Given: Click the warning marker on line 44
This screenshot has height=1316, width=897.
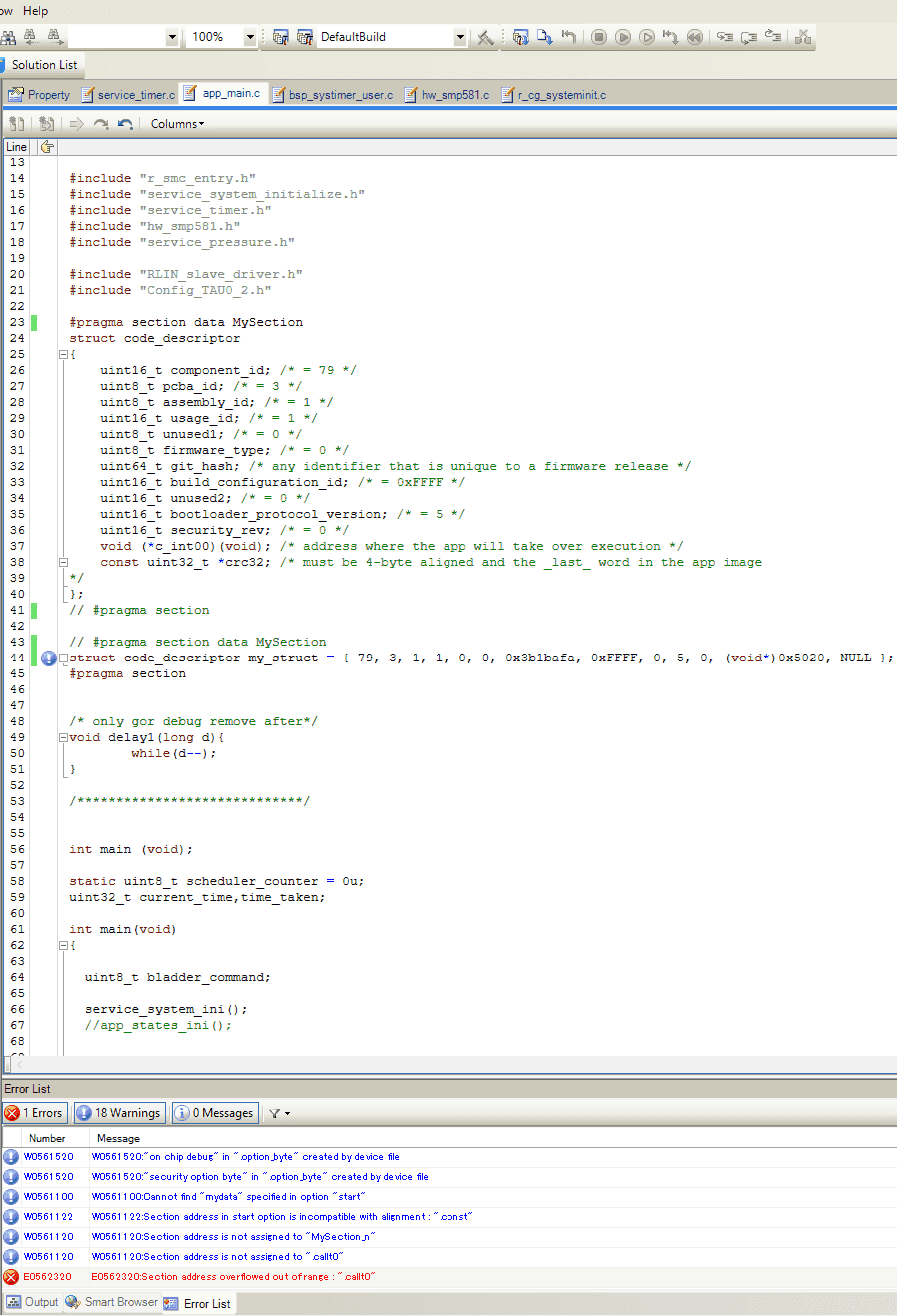Looking at the screenshot, I should click(48, 658).
